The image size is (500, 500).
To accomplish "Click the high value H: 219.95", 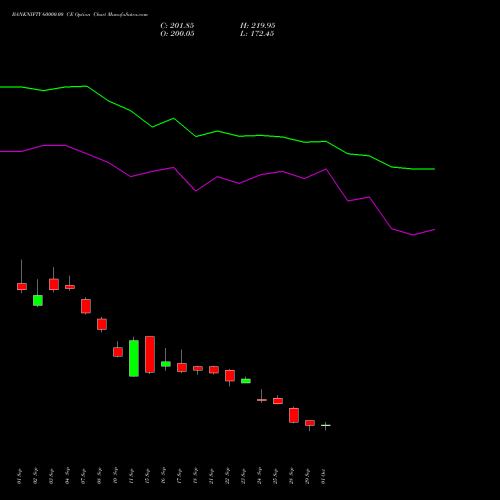I will (257, 26).
